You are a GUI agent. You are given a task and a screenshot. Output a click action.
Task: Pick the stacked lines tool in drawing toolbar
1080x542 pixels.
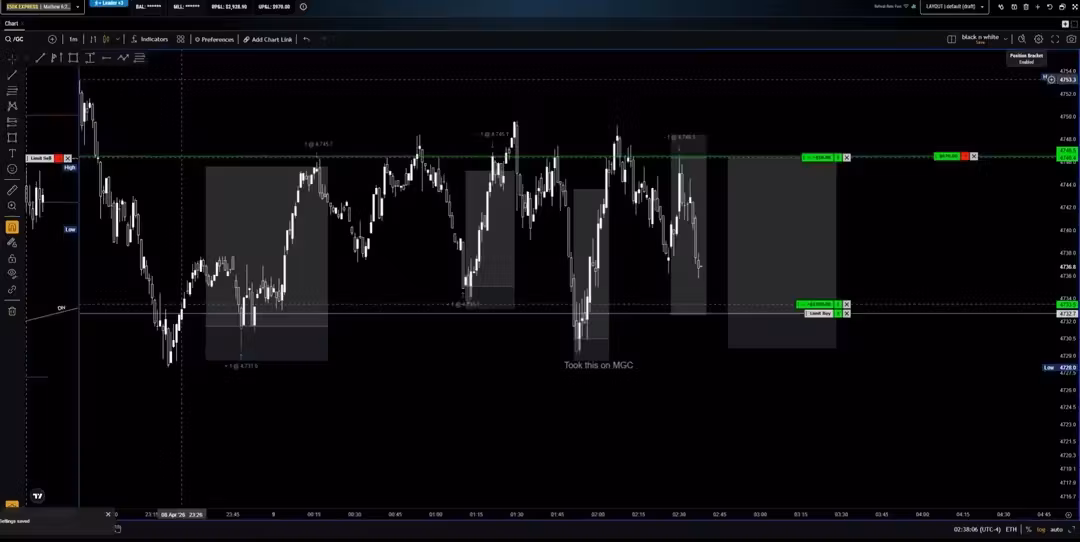click(139, 58)
